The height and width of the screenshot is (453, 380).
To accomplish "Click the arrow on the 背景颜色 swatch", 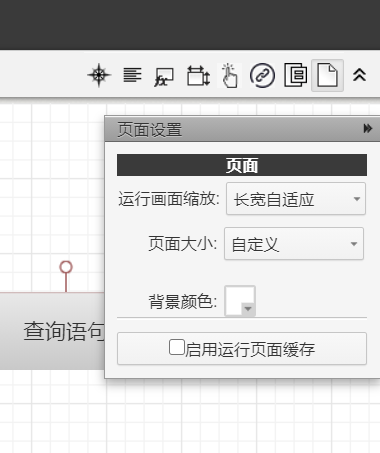I will coord(248,309).
